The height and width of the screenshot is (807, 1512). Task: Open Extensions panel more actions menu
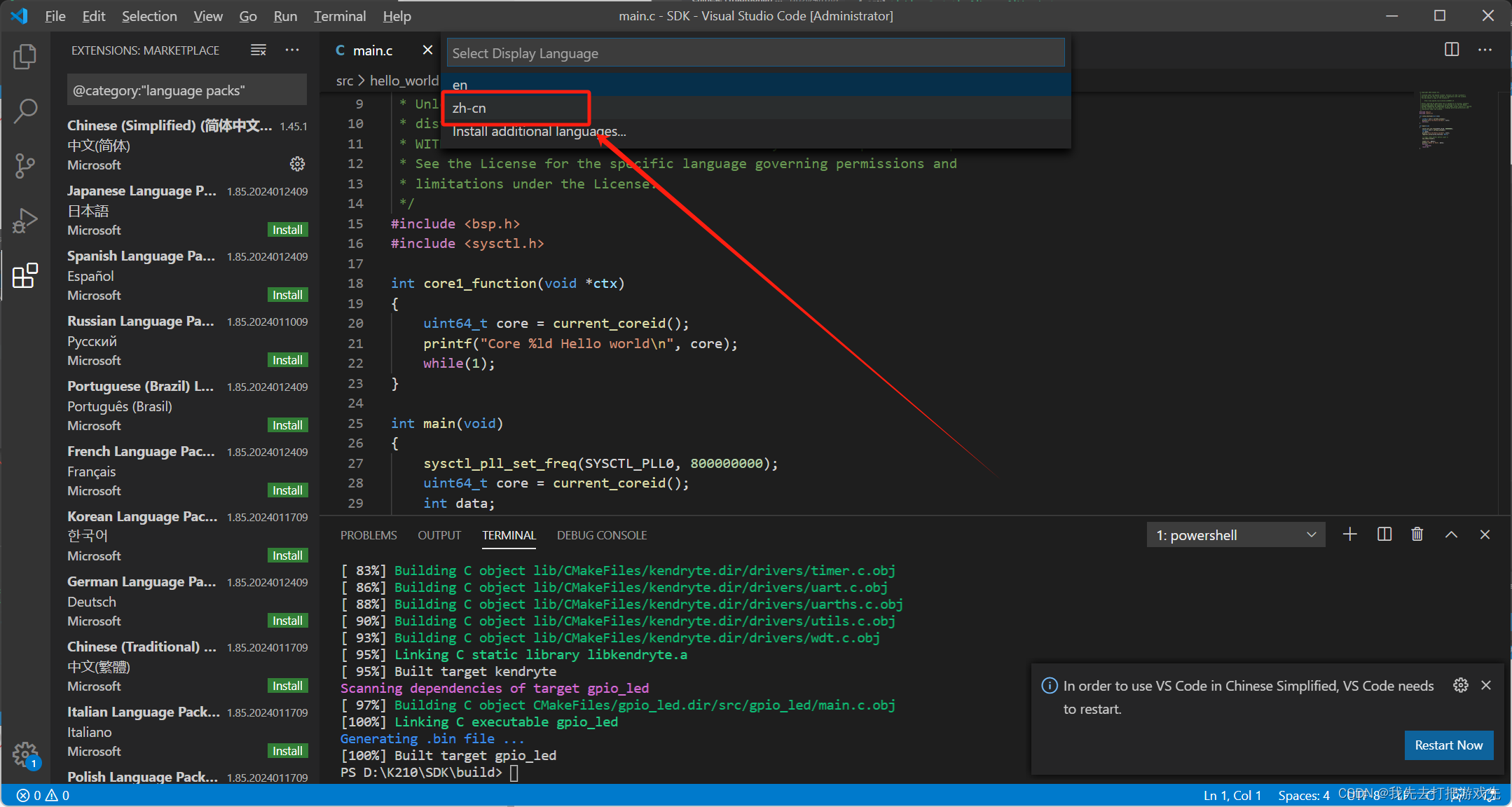pos(292,50)
